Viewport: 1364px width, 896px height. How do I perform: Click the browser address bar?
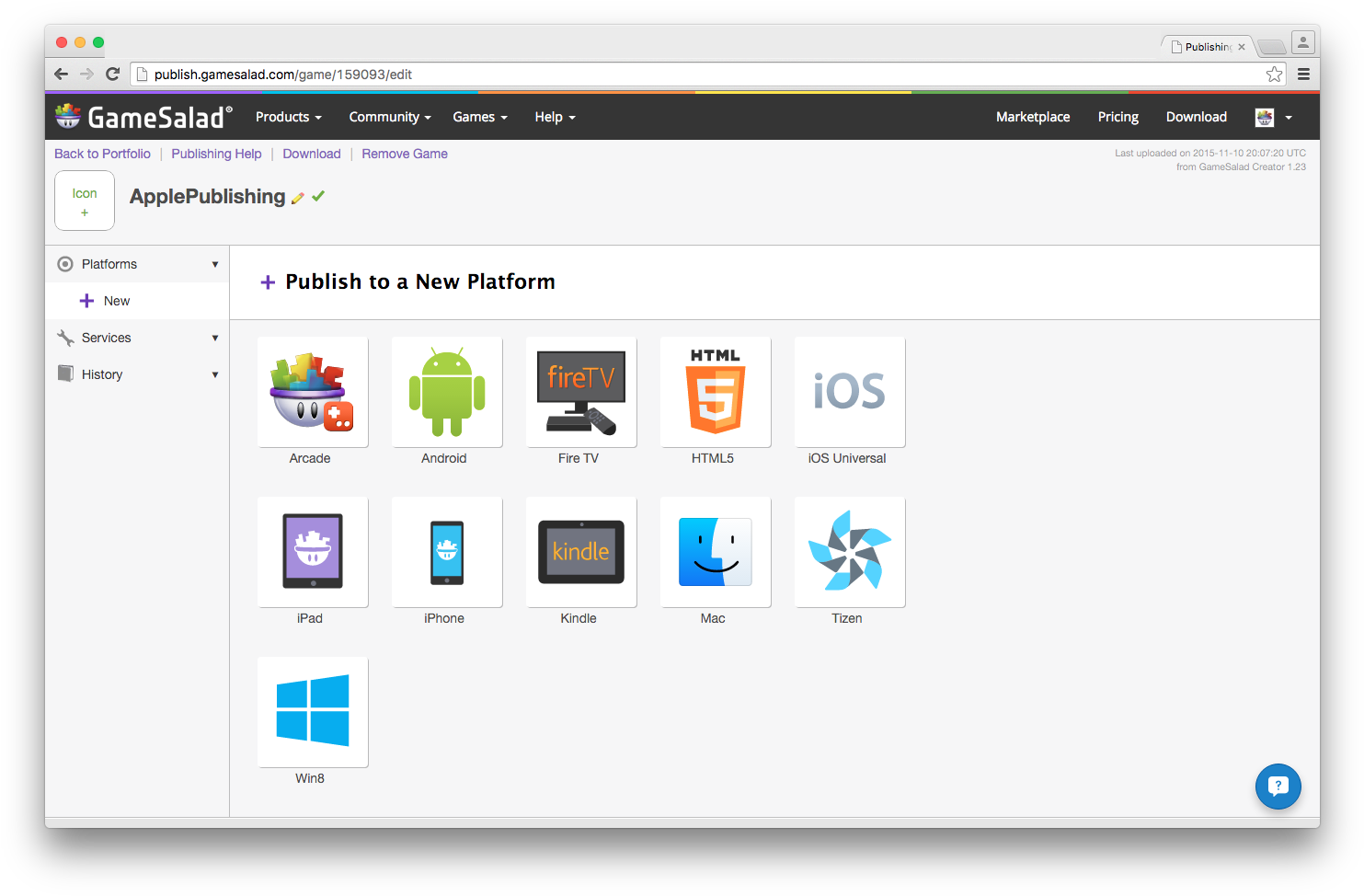[706, 75]
